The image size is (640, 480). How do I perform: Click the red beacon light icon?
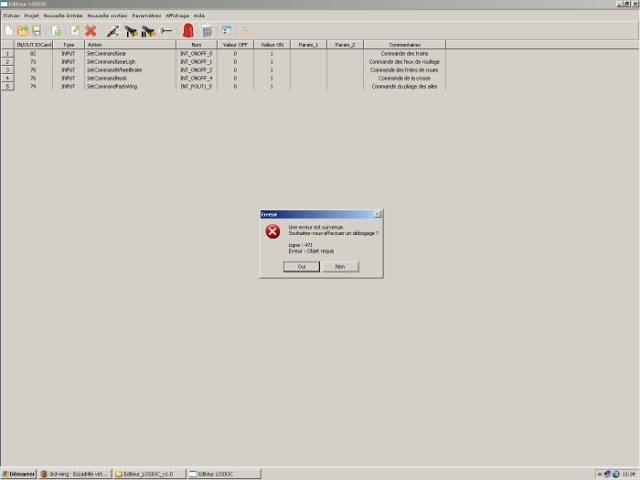pos(187,31)
